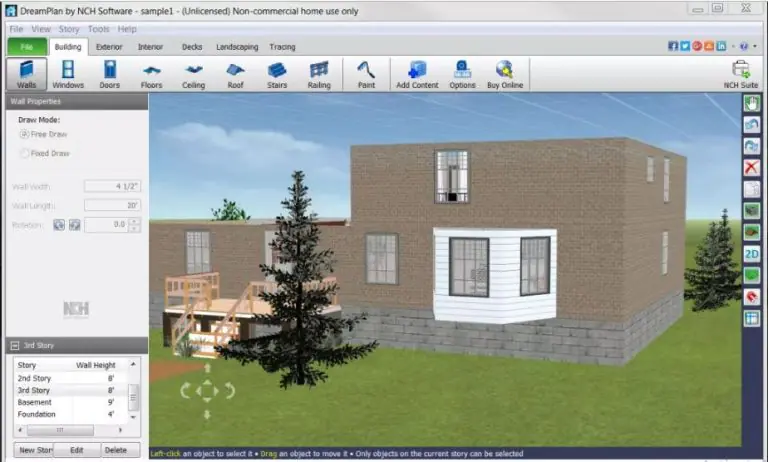Switch to the Interior tab
Image resolution: width=768 pixels, height=462 pixels.
click(150, 47)
